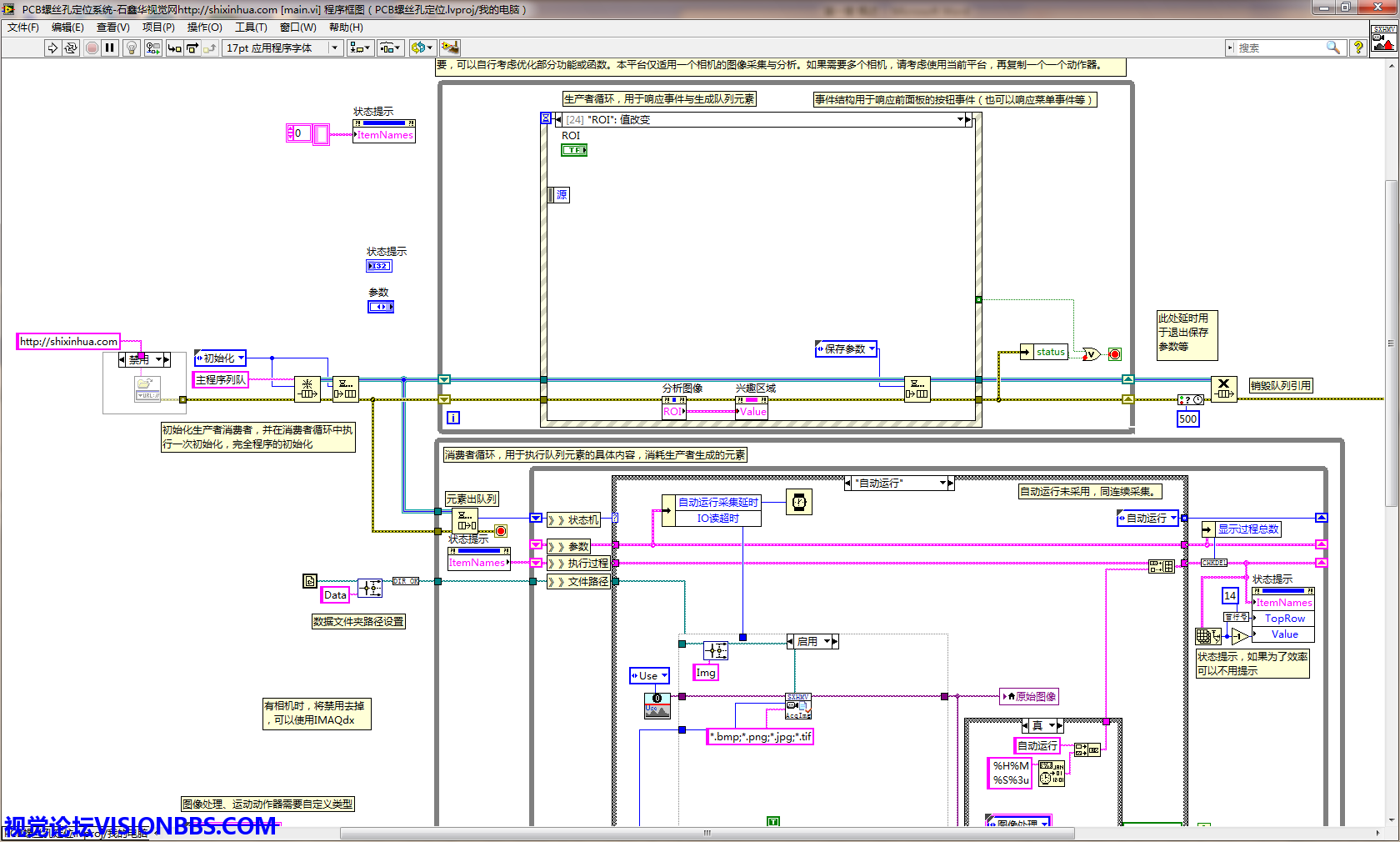Click the http://shixinhua.com string constant

click(x=69, y=342)
